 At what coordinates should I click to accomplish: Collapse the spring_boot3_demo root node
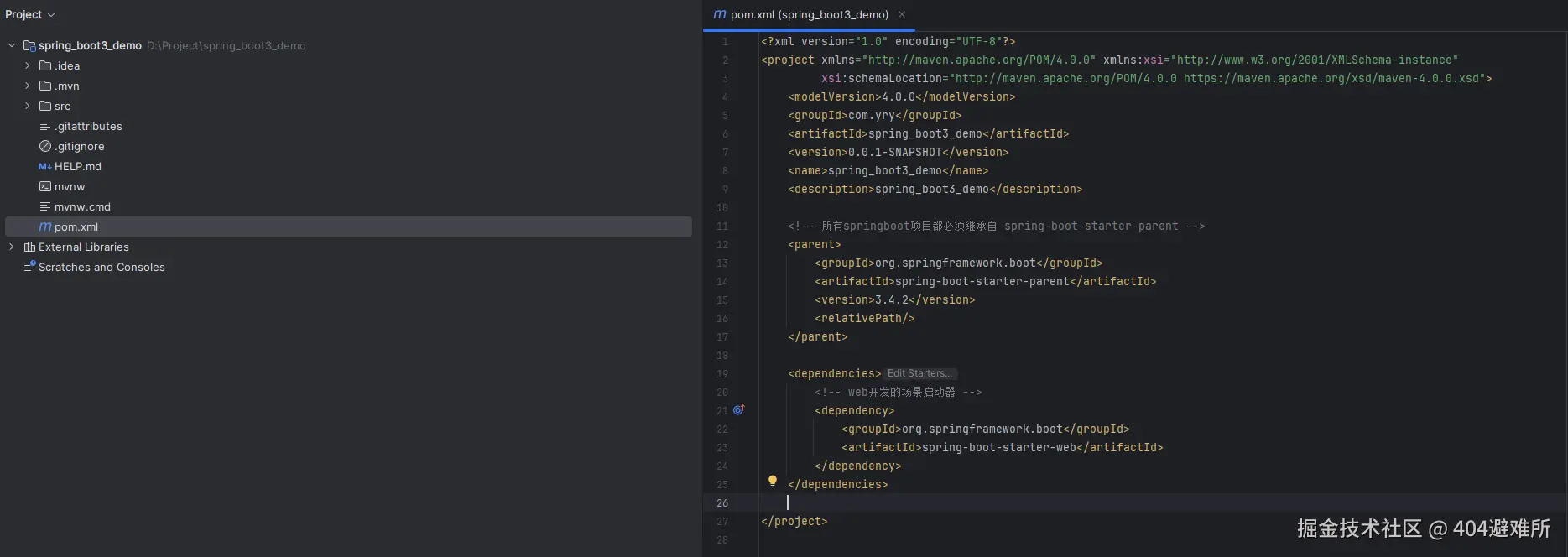pyautogui.click(x=12, y=45)
